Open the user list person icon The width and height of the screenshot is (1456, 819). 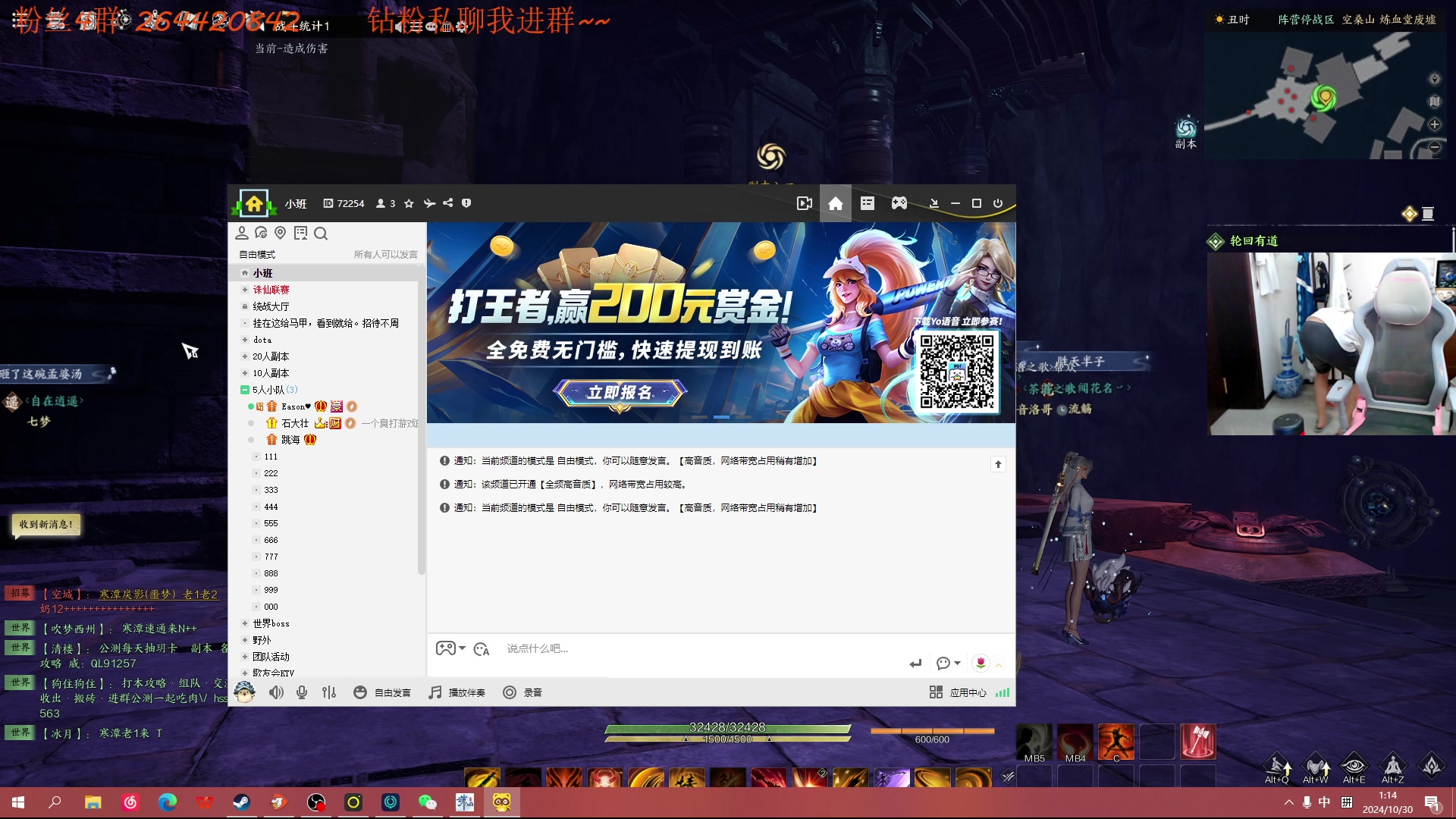pyautogui.click(x=242, y=233)
